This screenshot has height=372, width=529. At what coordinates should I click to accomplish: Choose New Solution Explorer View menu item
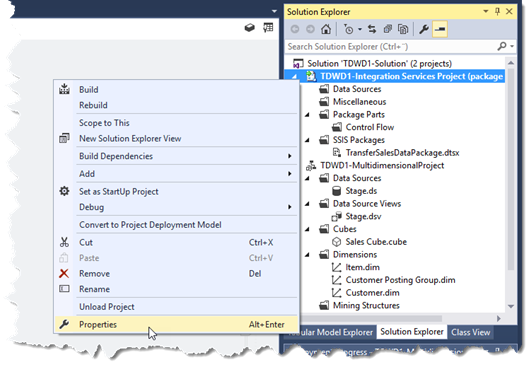pos(176,138)
